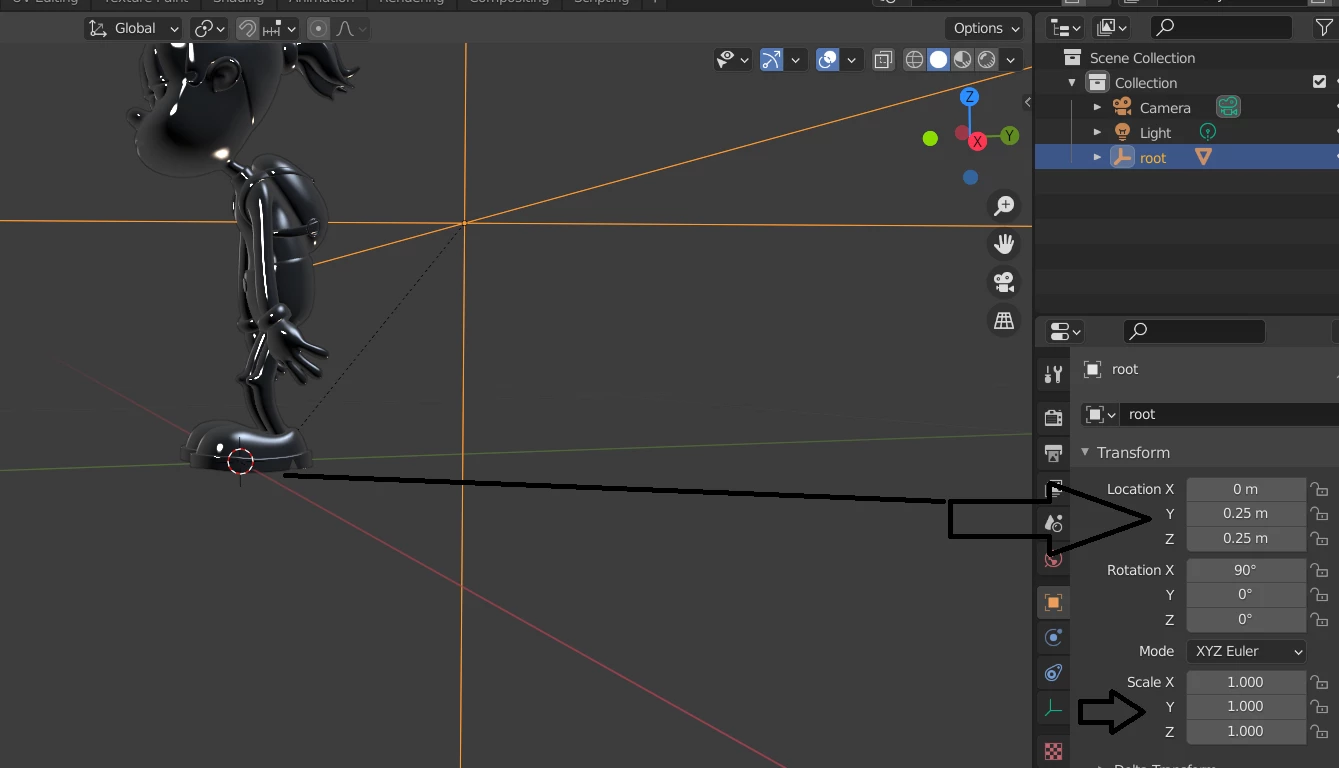This screenshot has height=768, width=1339.
Task: Open the browse object dropdown beside root
Action: [1100, 414]
